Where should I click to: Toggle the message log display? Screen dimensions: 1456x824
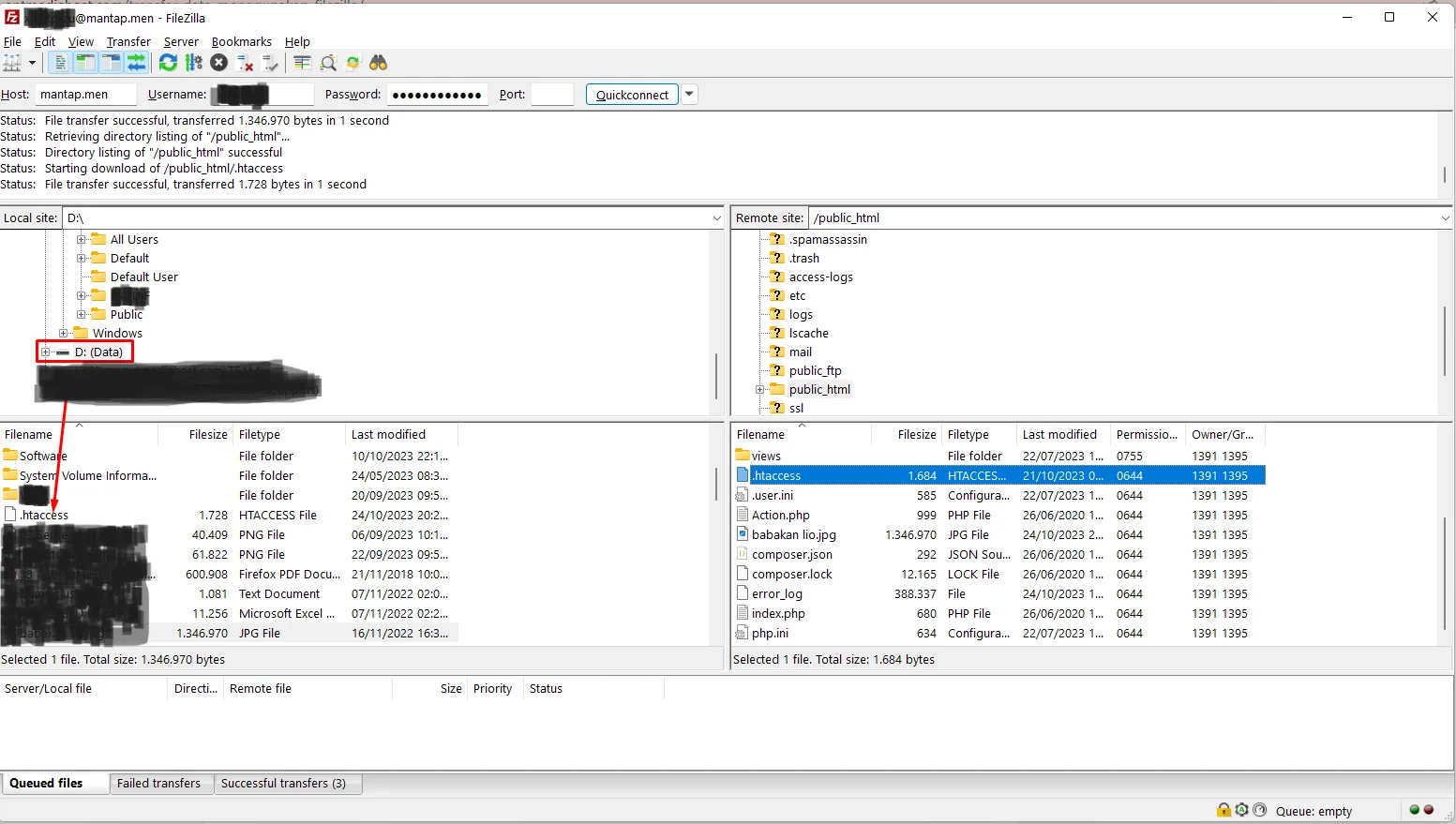coord(60,63)
